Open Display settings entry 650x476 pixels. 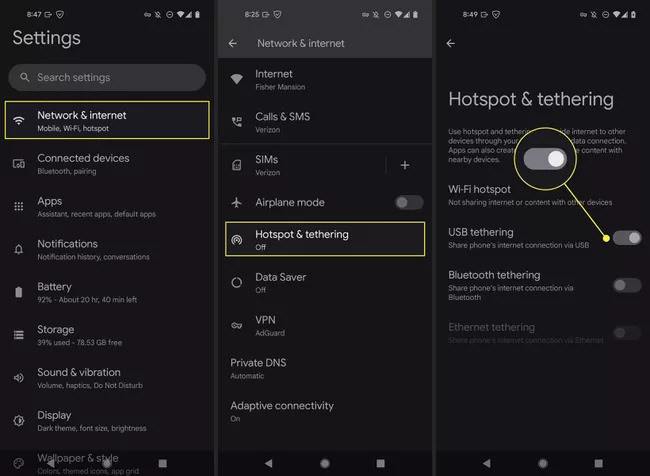(x=107, y=421)
